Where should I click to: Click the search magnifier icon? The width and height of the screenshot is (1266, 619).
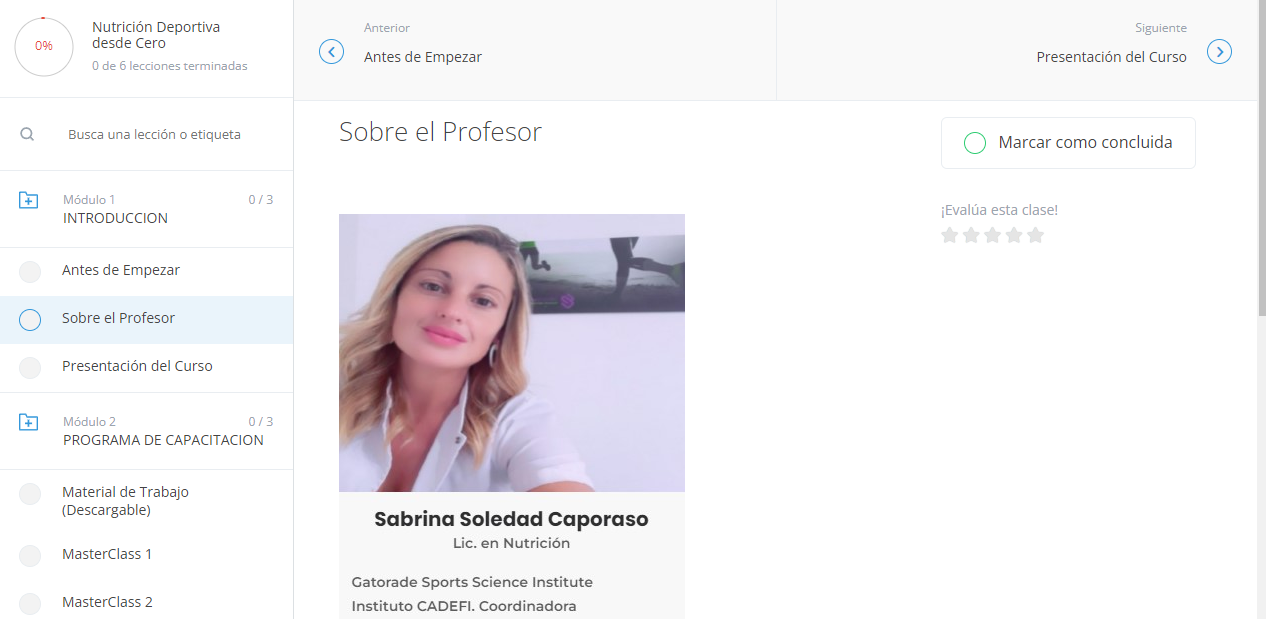pos(27,134)
